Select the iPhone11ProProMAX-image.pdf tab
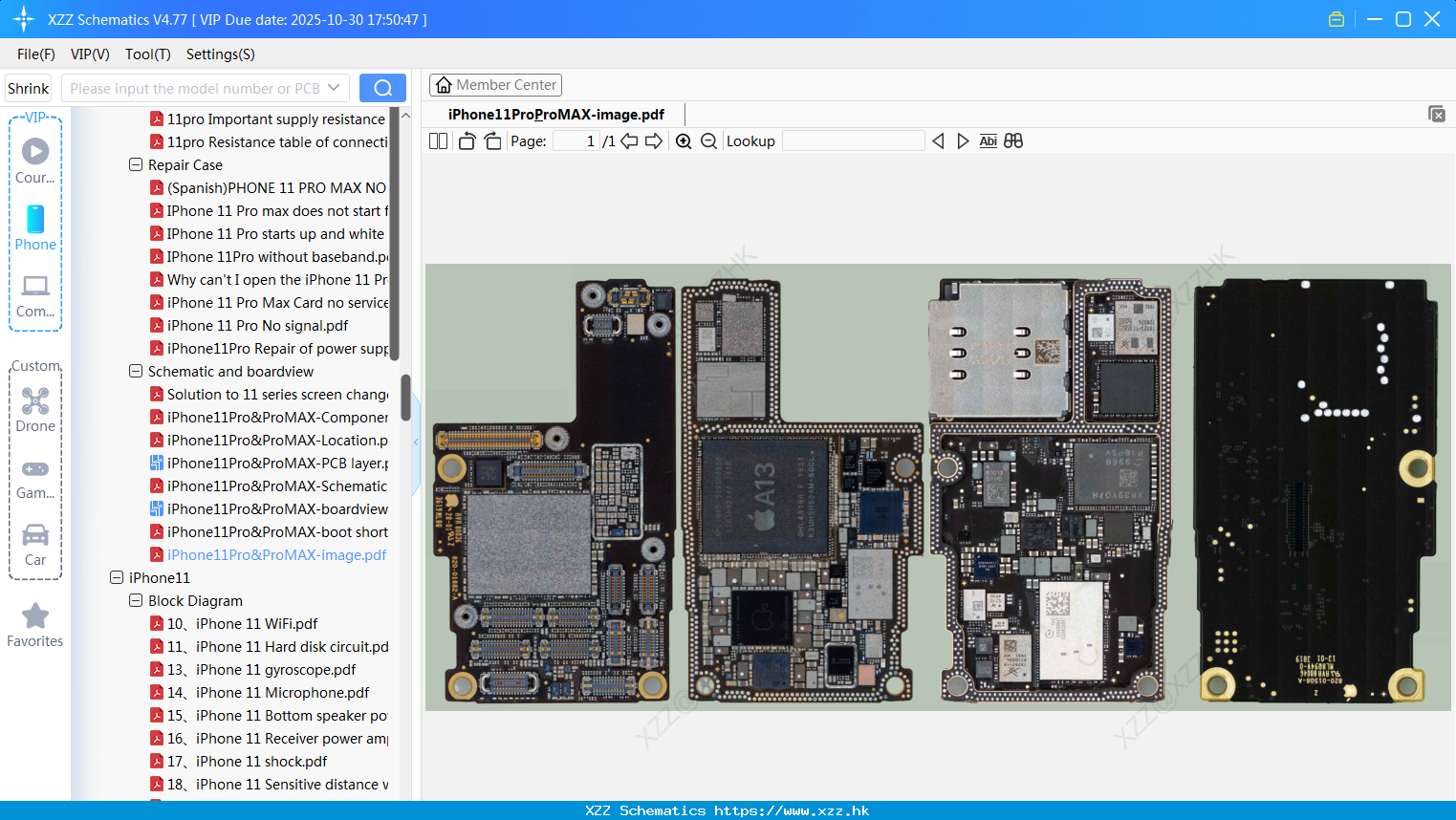Image resolution: width=1456 pixels, height=820 pixels. [556, 115]
